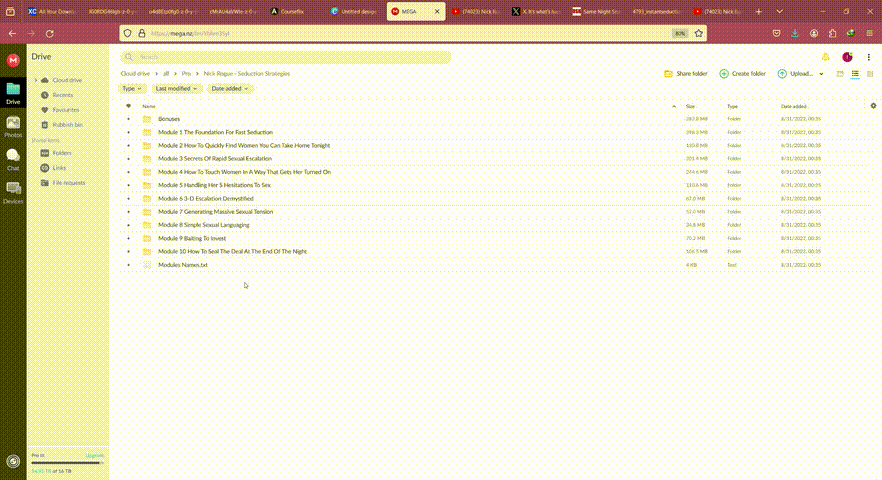882x480 pixels.
Task: Sort by Date added column header
Action: tap(794, 106)
